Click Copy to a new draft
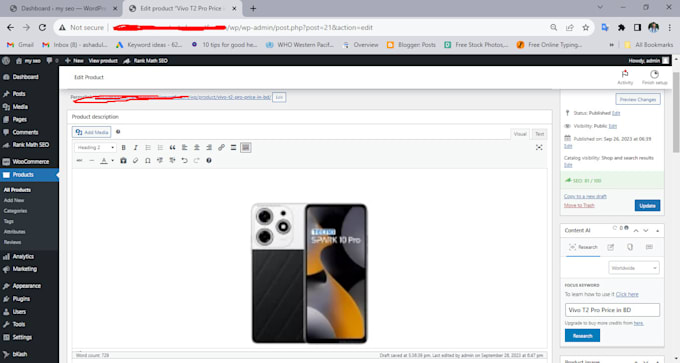Image resolution: width=680 pixels, height=363 pixels. click(x=585, y=196)
